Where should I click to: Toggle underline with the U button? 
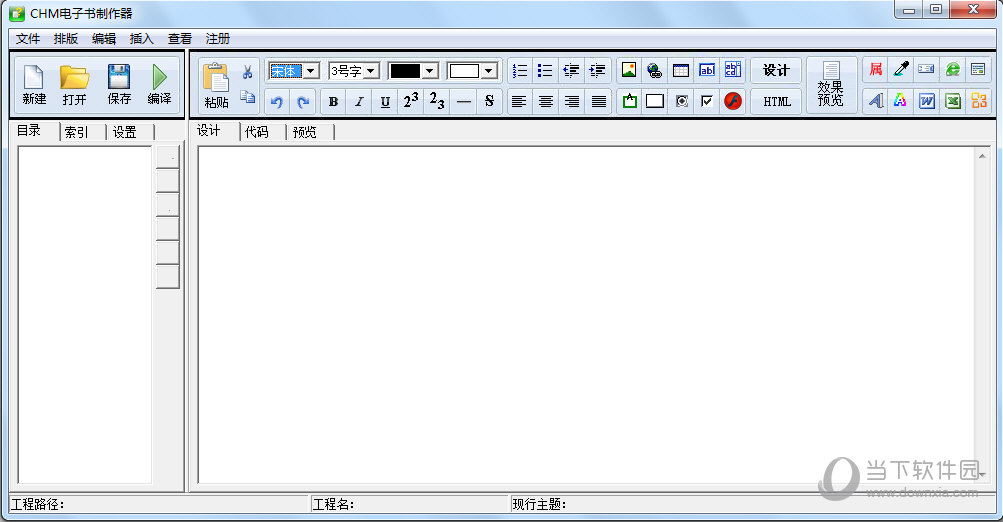tap(385, 101)
